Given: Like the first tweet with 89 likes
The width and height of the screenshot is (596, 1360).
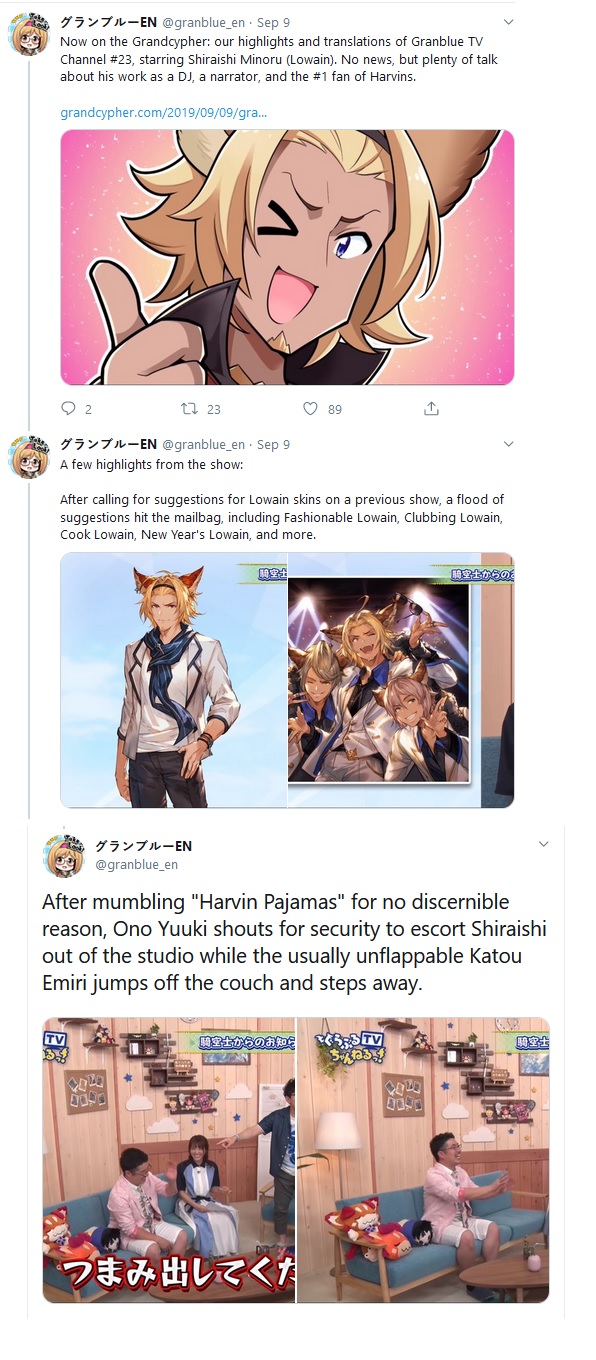Looking at the screenshot, I should click(310, 408).
